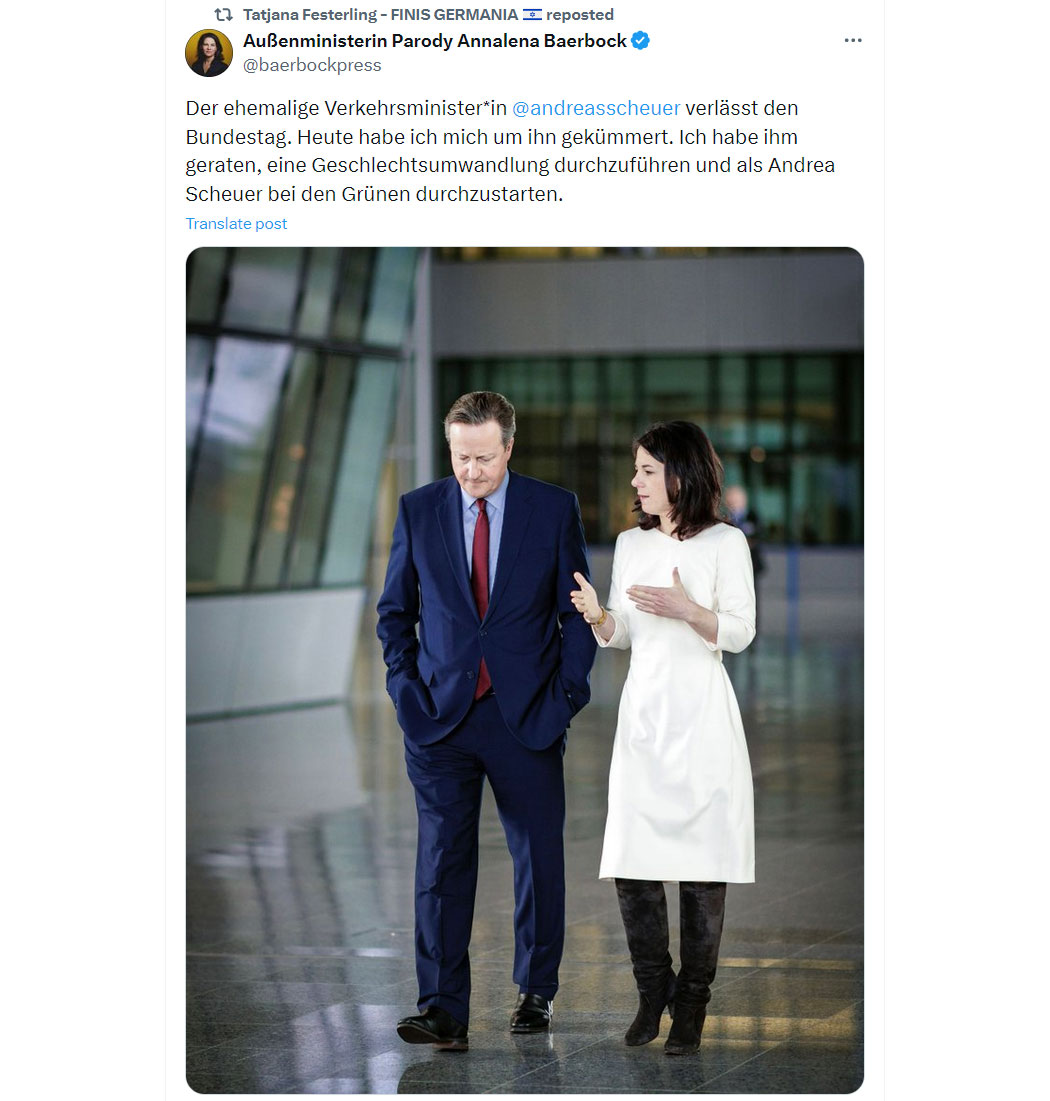Screen dimensions: 1050x1101
Task: Click the repost arrows icon above the post
Action: pyautogui.click(x=223, y=15)
